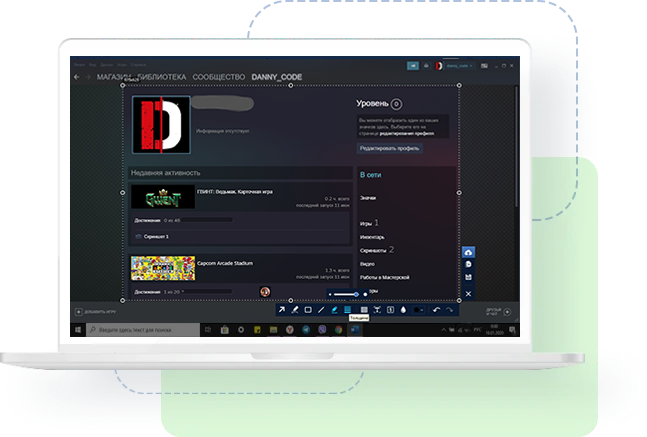This screenshot has height=437, width=647.
Task: Select the highlighter marker tool
Action: click(334, 310)
